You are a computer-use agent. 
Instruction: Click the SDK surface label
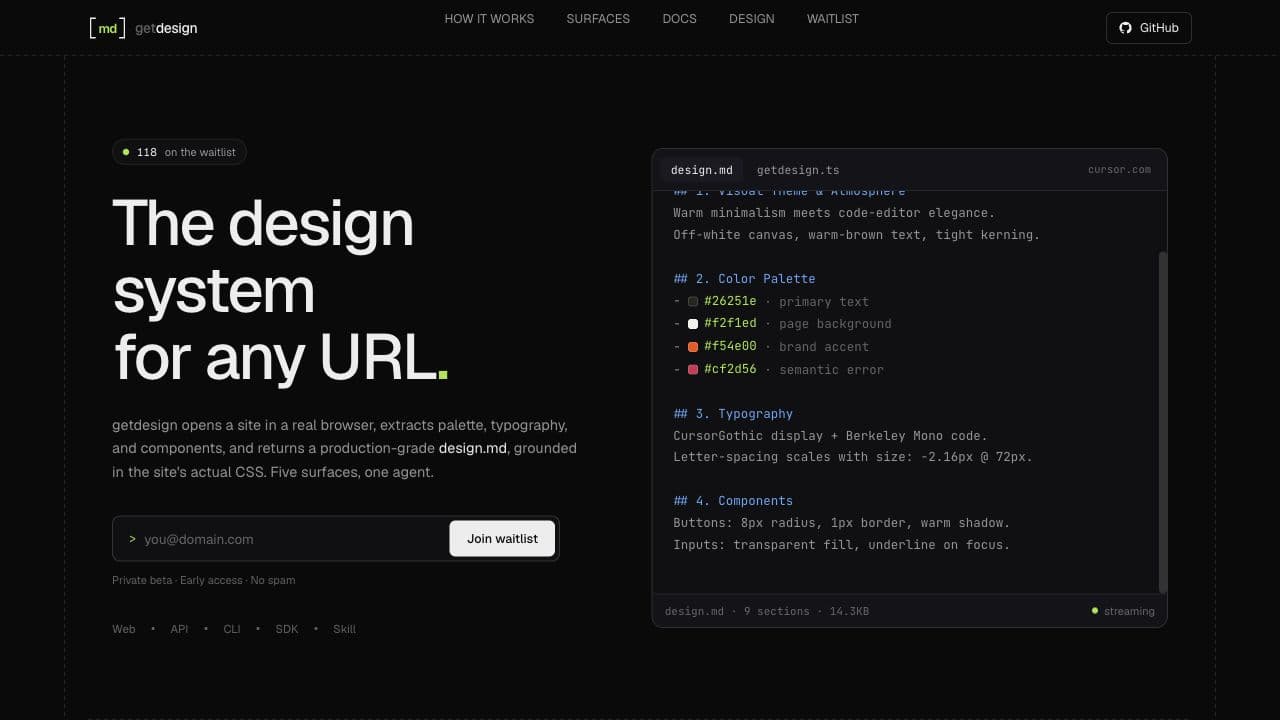[x=287, y=629]
